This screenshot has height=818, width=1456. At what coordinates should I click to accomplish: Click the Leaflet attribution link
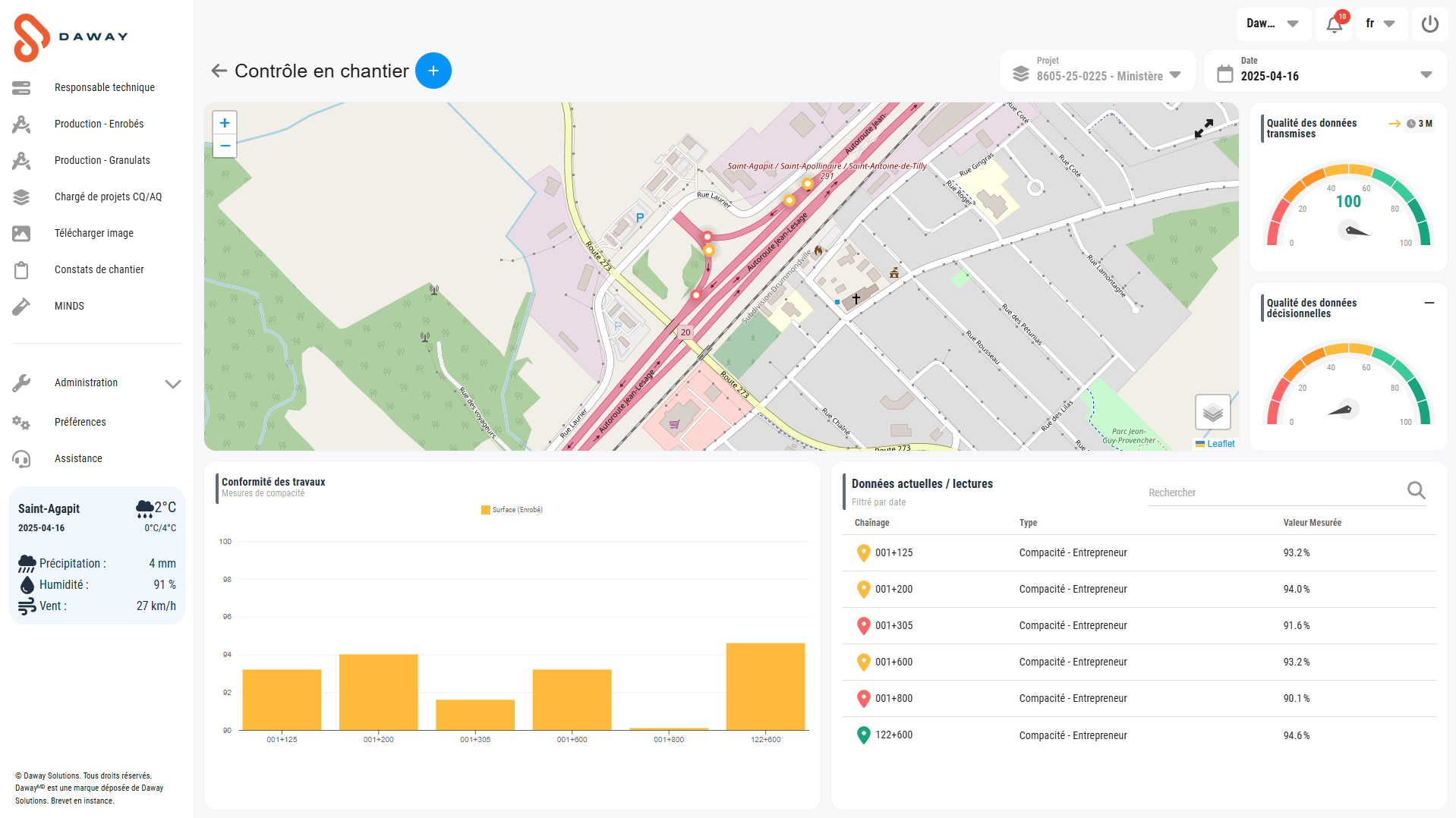coord(1221,444)
